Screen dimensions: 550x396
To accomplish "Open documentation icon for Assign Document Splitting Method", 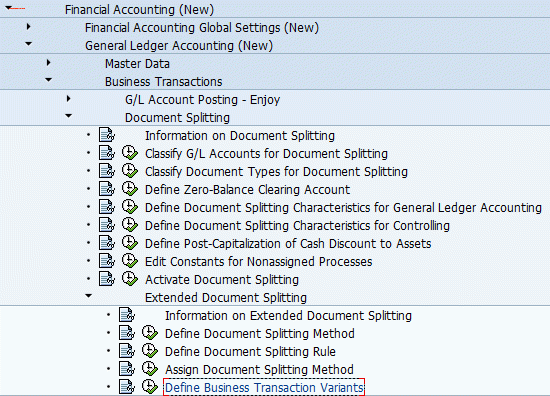I will click(x=127, y=369).
